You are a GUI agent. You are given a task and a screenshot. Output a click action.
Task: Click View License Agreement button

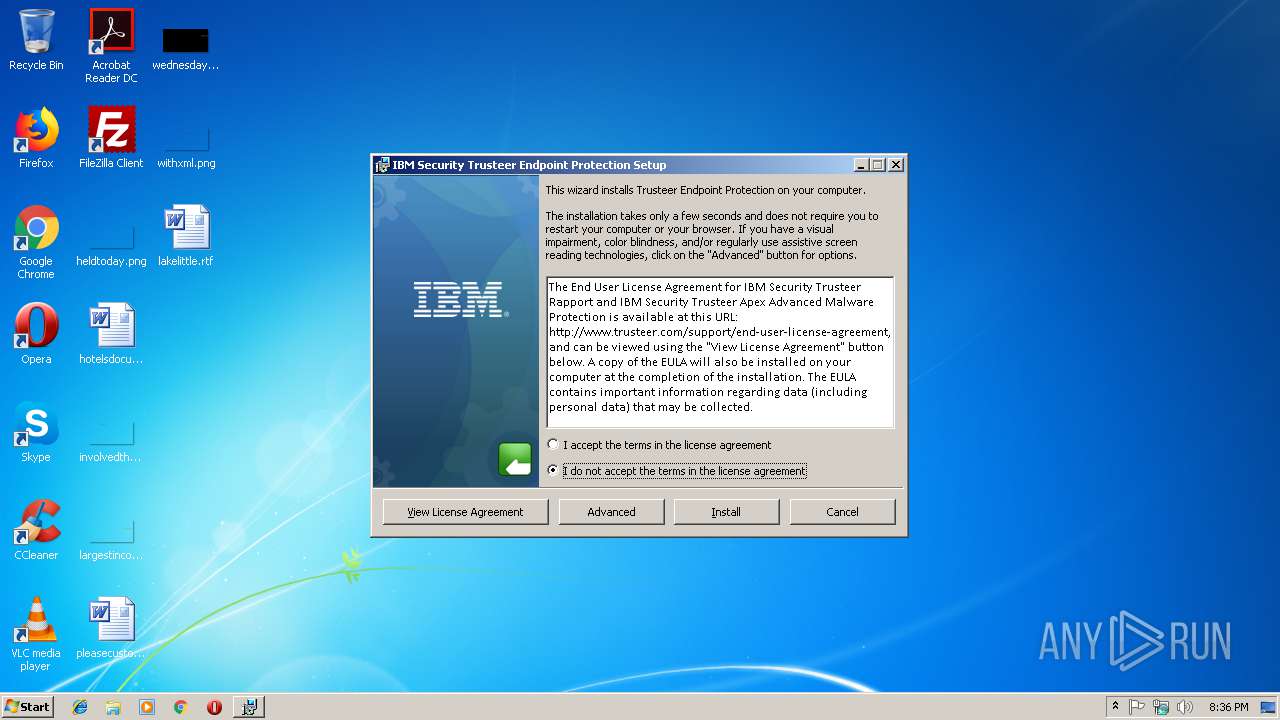coord(465,512)
